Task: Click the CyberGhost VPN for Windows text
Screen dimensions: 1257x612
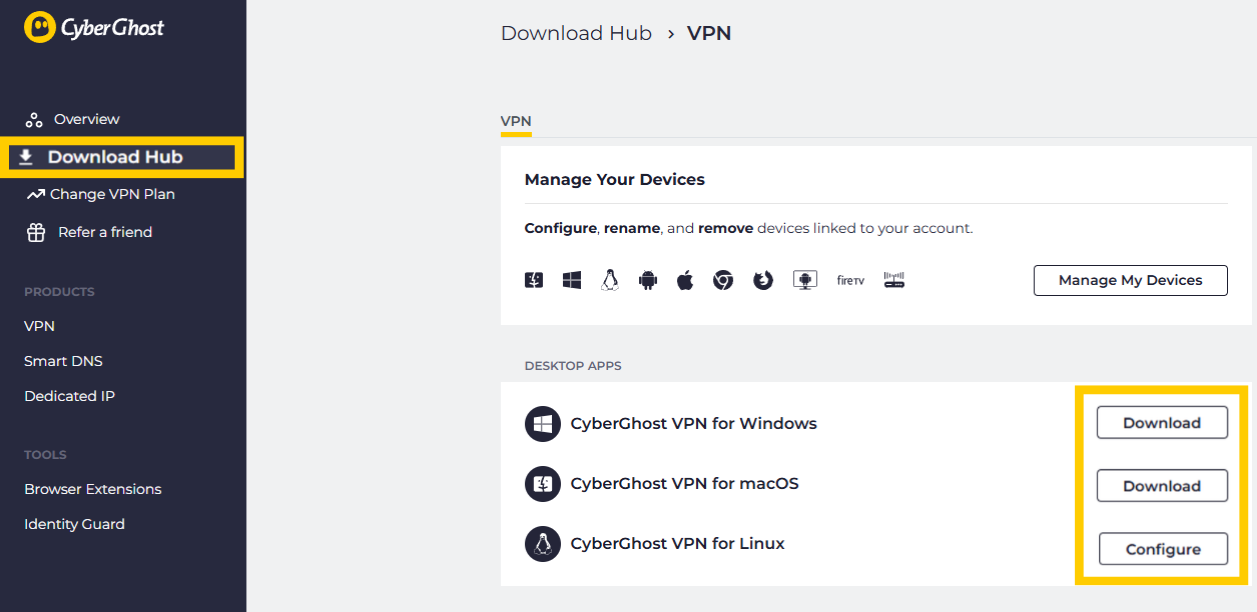Action: [x=694, y=424]
